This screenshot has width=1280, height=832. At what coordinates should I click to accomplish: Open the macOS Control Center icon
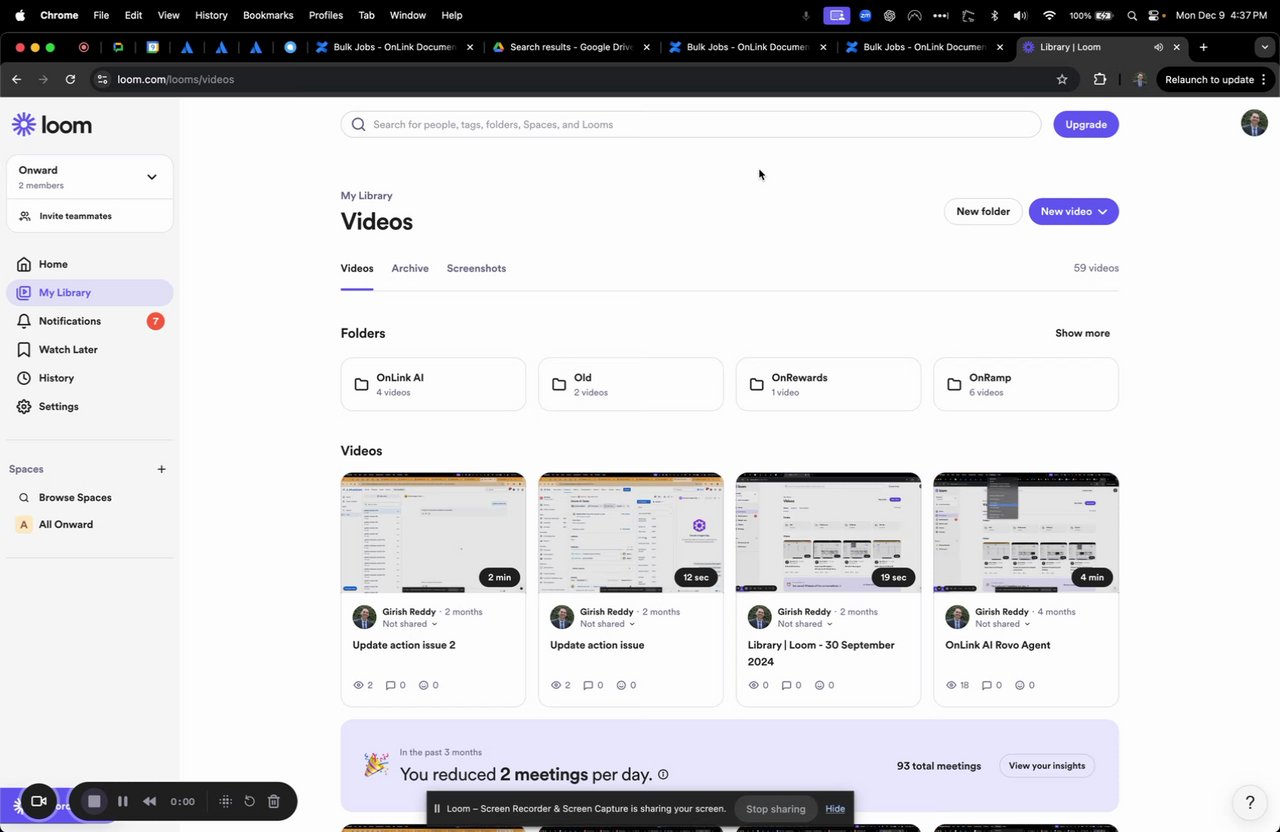click(1155, 15)
